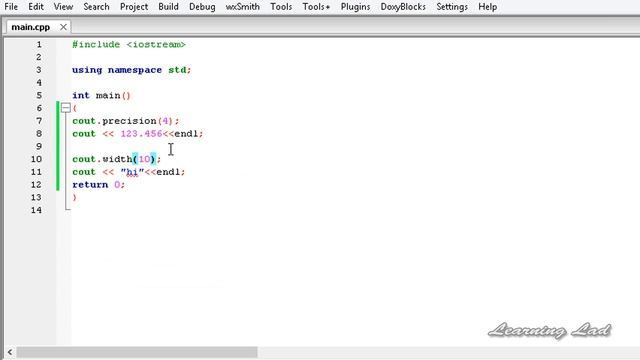Open the File menu
The height and width of the screenshot is (360, 640).
(11, 7)
